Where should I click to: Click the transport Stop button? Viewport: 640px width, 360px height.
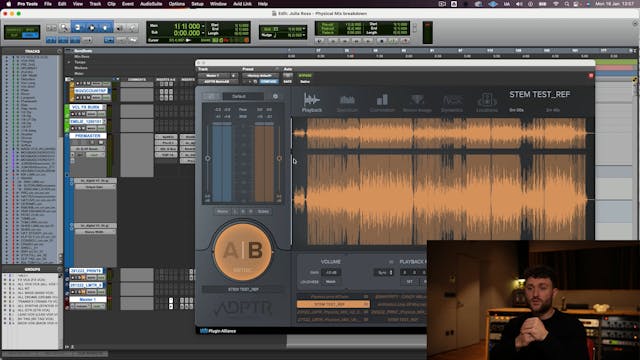pyautogui.click(x=382, y=41)
